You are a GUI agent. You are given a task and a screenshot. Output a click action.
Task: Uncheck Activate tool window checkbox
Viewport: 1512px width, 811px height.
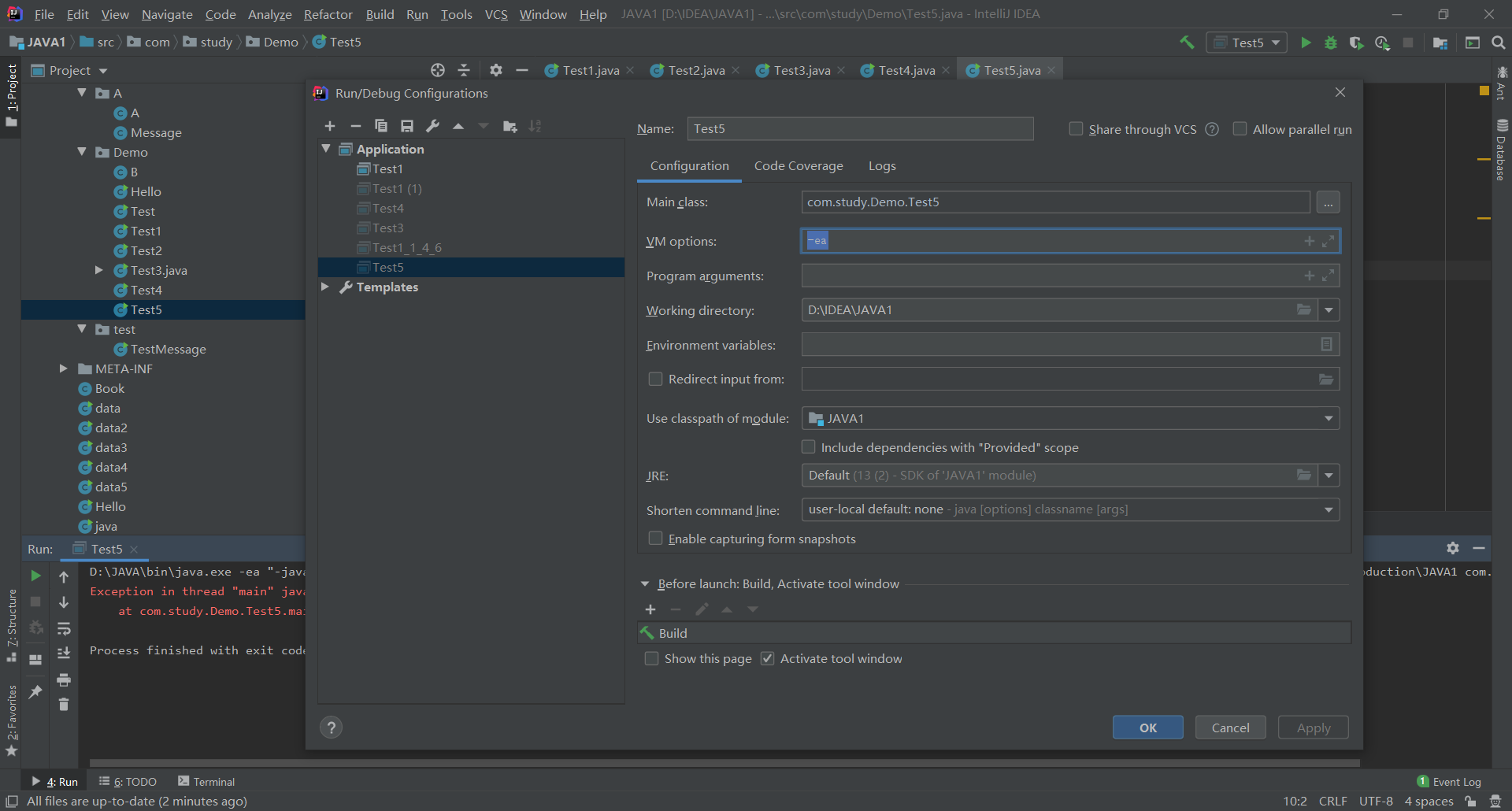click(767, 658)
